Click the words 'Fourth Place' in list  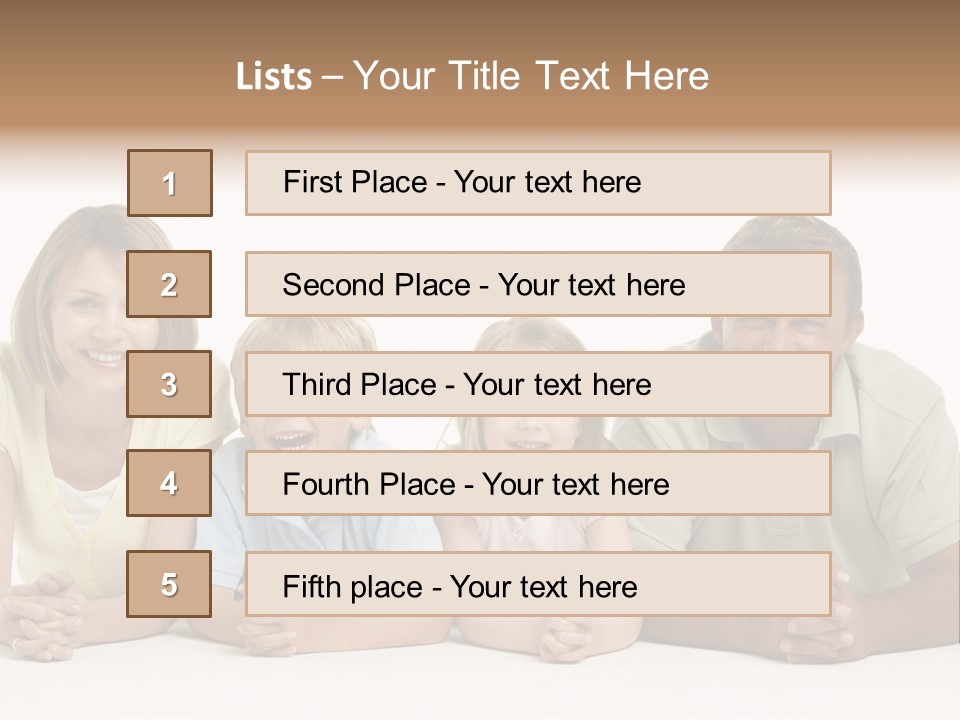(369, 484)
